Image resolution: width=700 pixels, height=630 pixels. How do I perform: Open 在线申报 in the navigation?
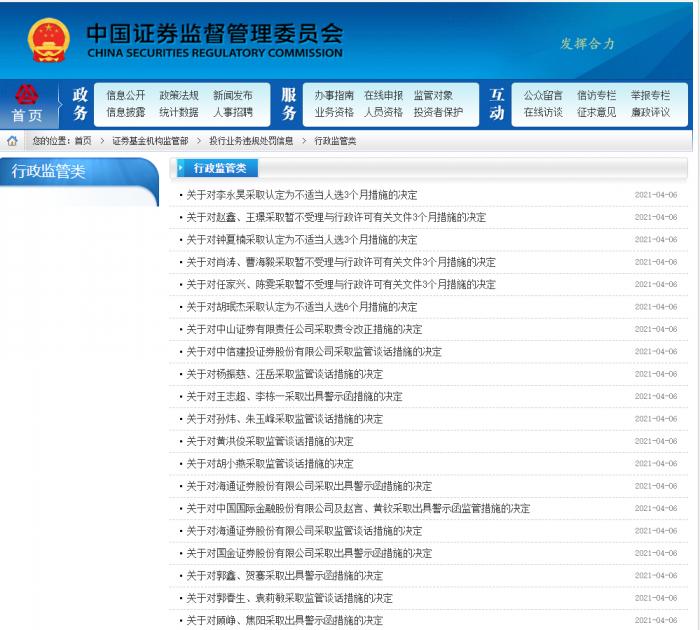point(383,96)
